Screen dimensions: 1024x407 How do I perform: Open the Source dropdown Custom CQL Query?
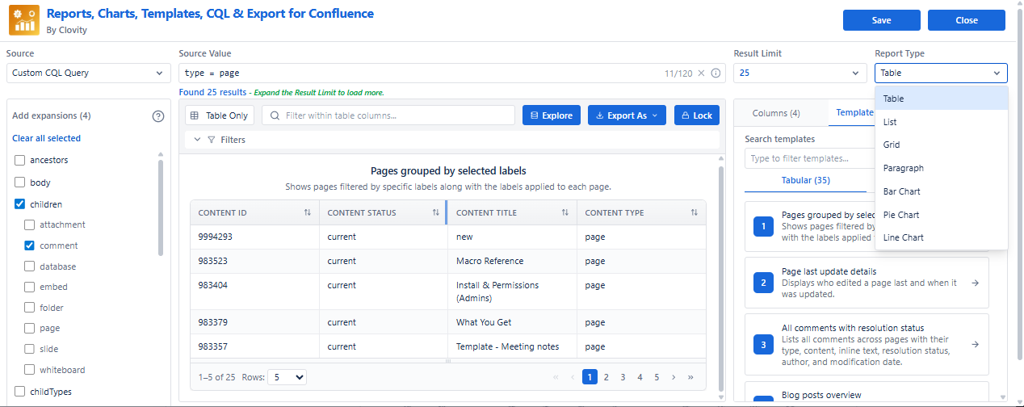click(x=88, y=73)
